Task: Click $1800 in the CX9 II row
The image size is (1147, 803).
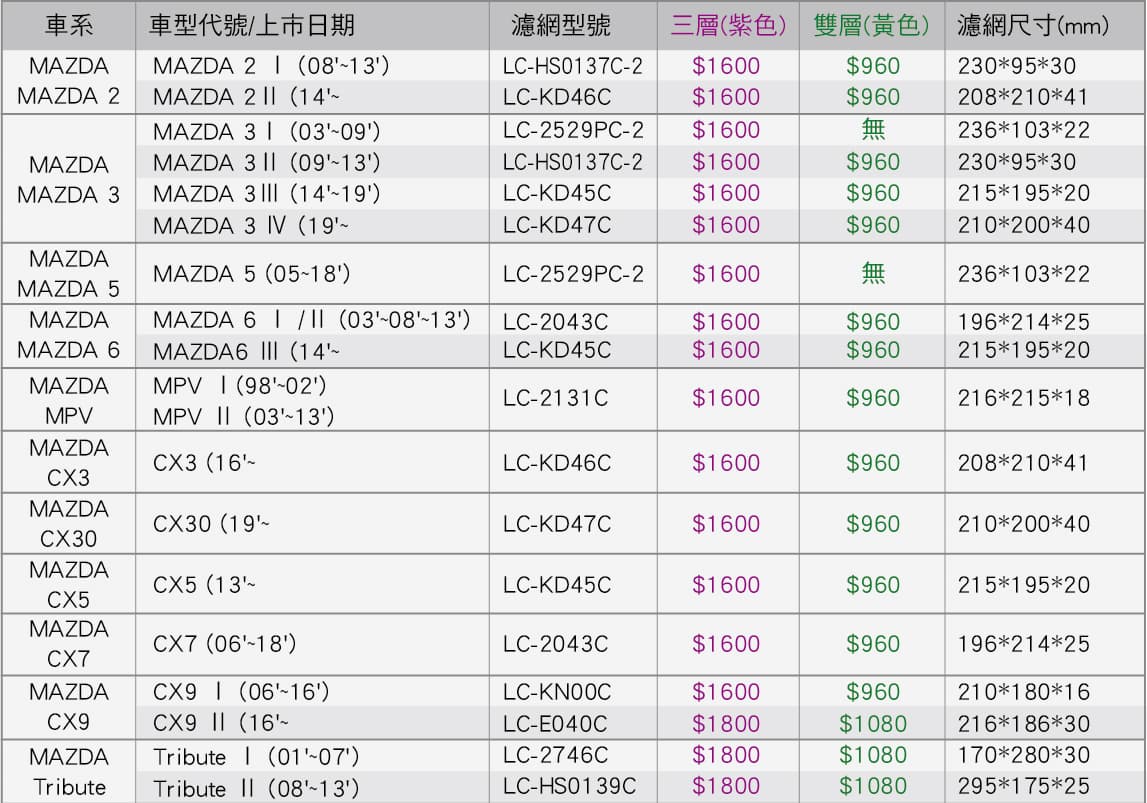Action: click(726, 724)
